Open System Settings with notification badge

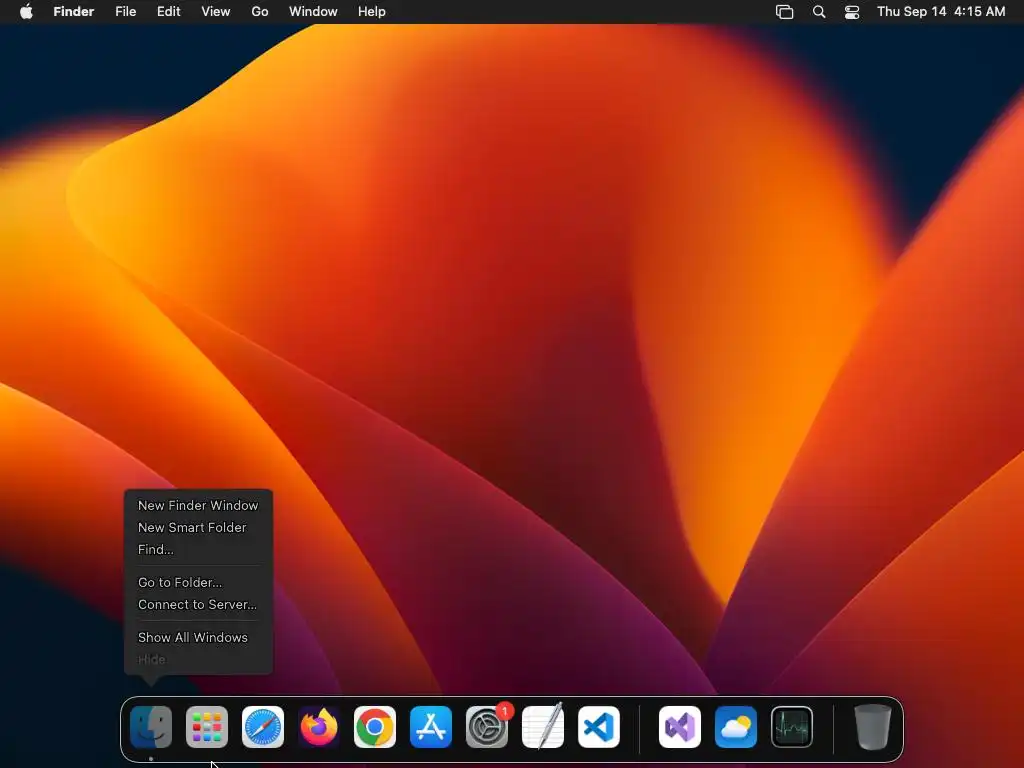click(487, 727)
